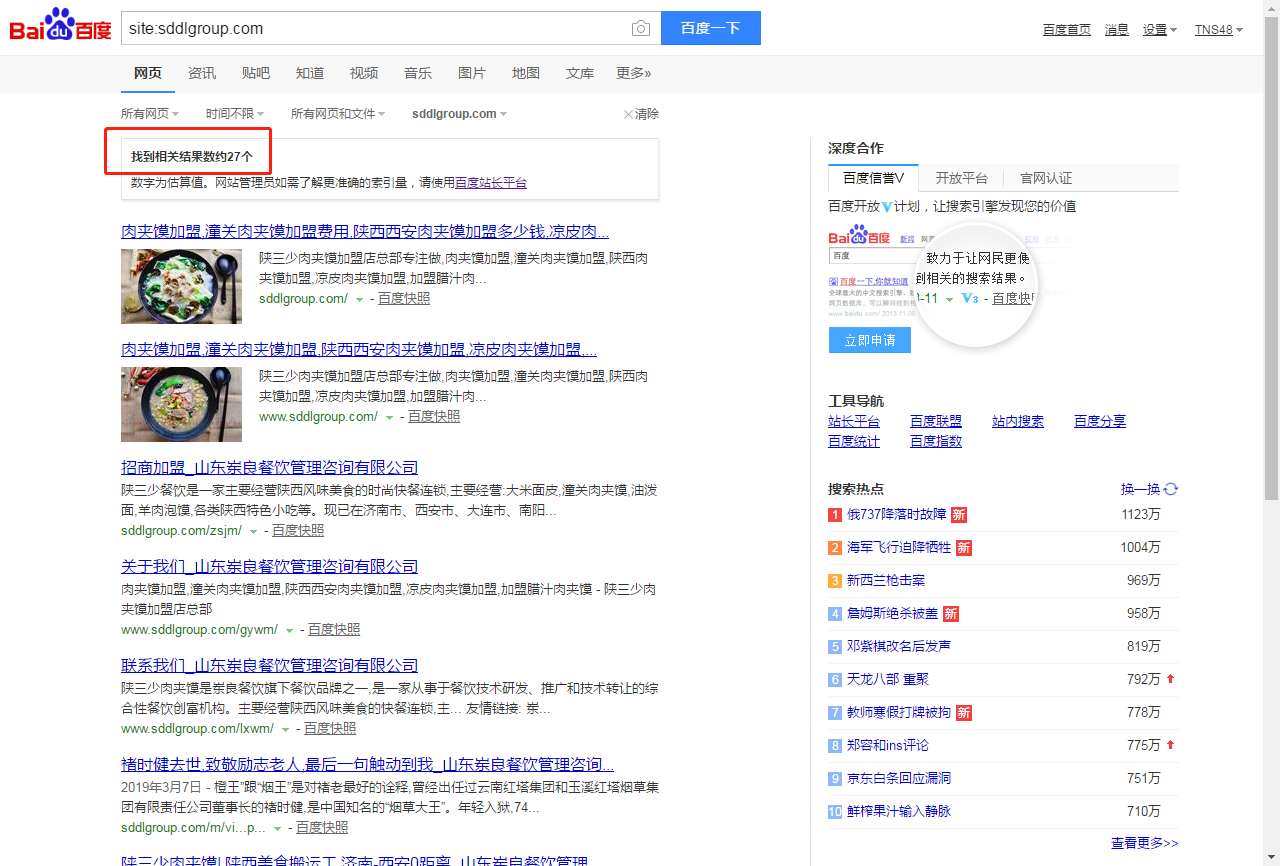This screenshot has width=1280, height=866.
Task: Click the search input field
Action: [375, 28]
